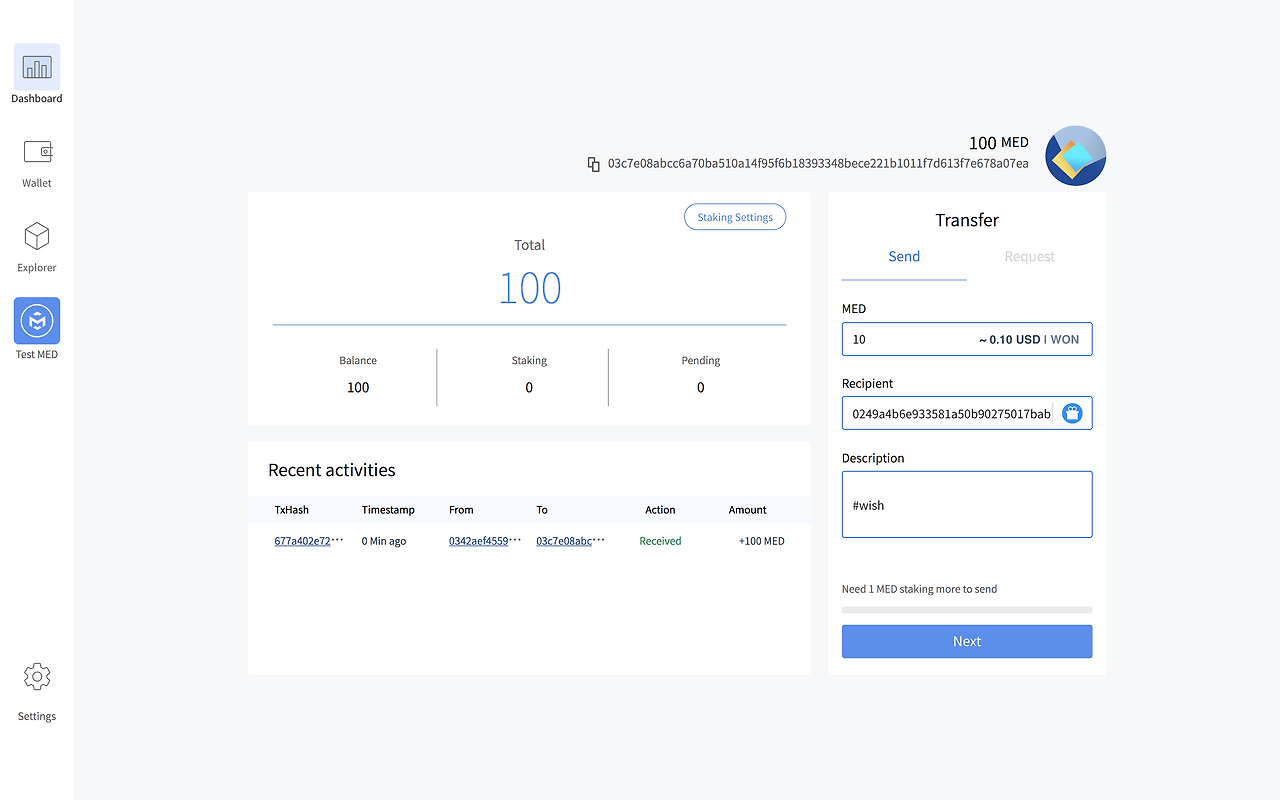Click the Need 1 MED staking notice
This screenshot has height=800, width=1280.
pyautogui.click(x=920, y=589)
